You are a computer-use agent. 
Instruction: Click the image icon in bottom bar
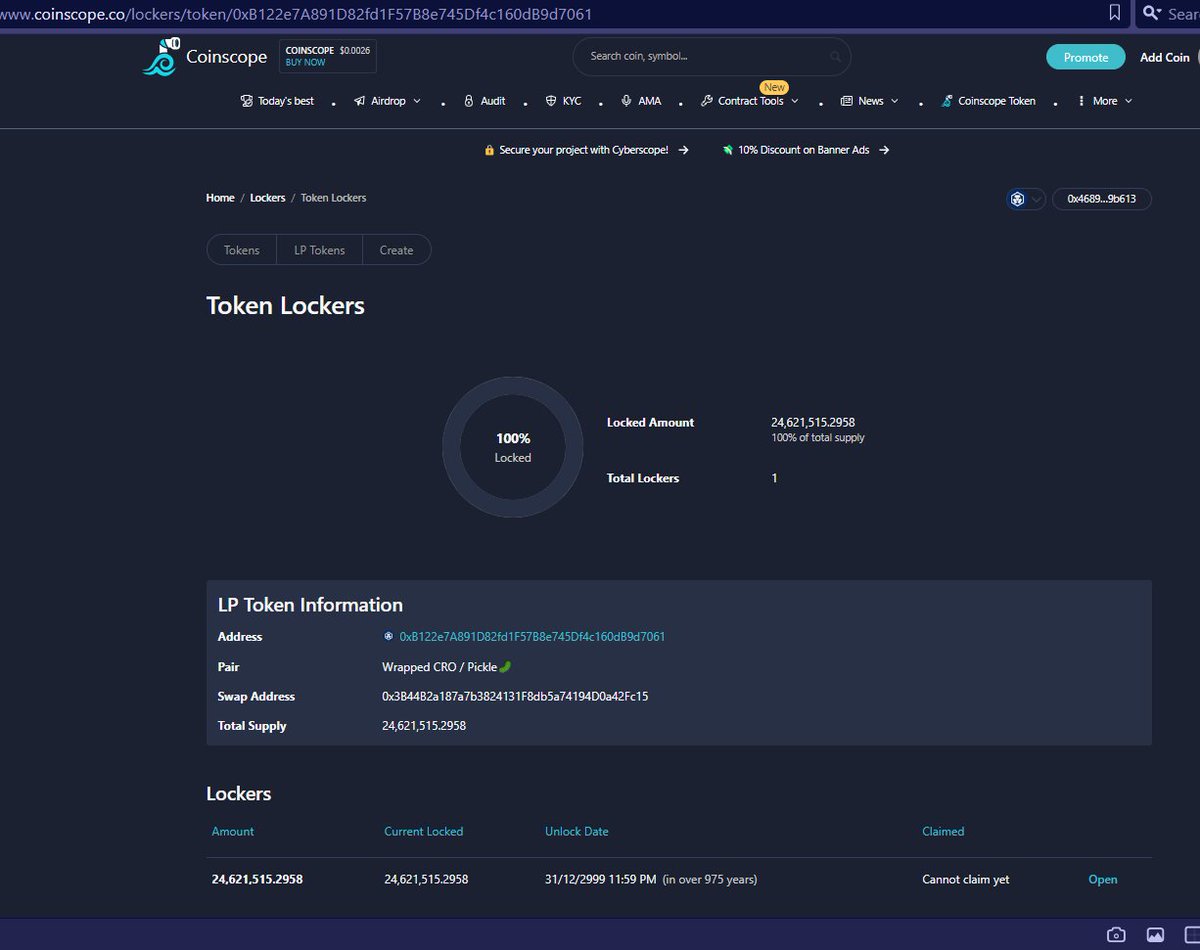coord(1155,935)
